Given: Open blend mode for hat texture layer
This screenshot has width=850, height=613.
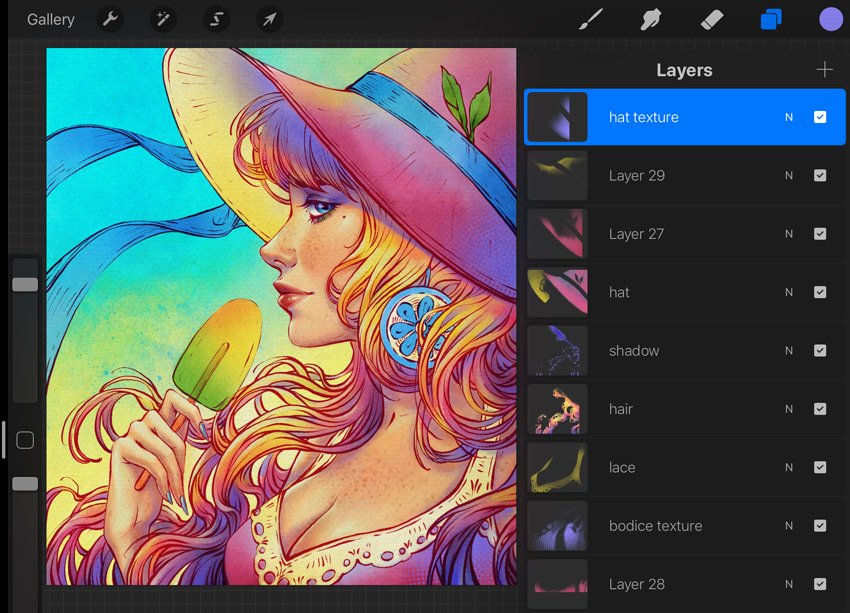Looking at the screenshot, I should [789, 117].
